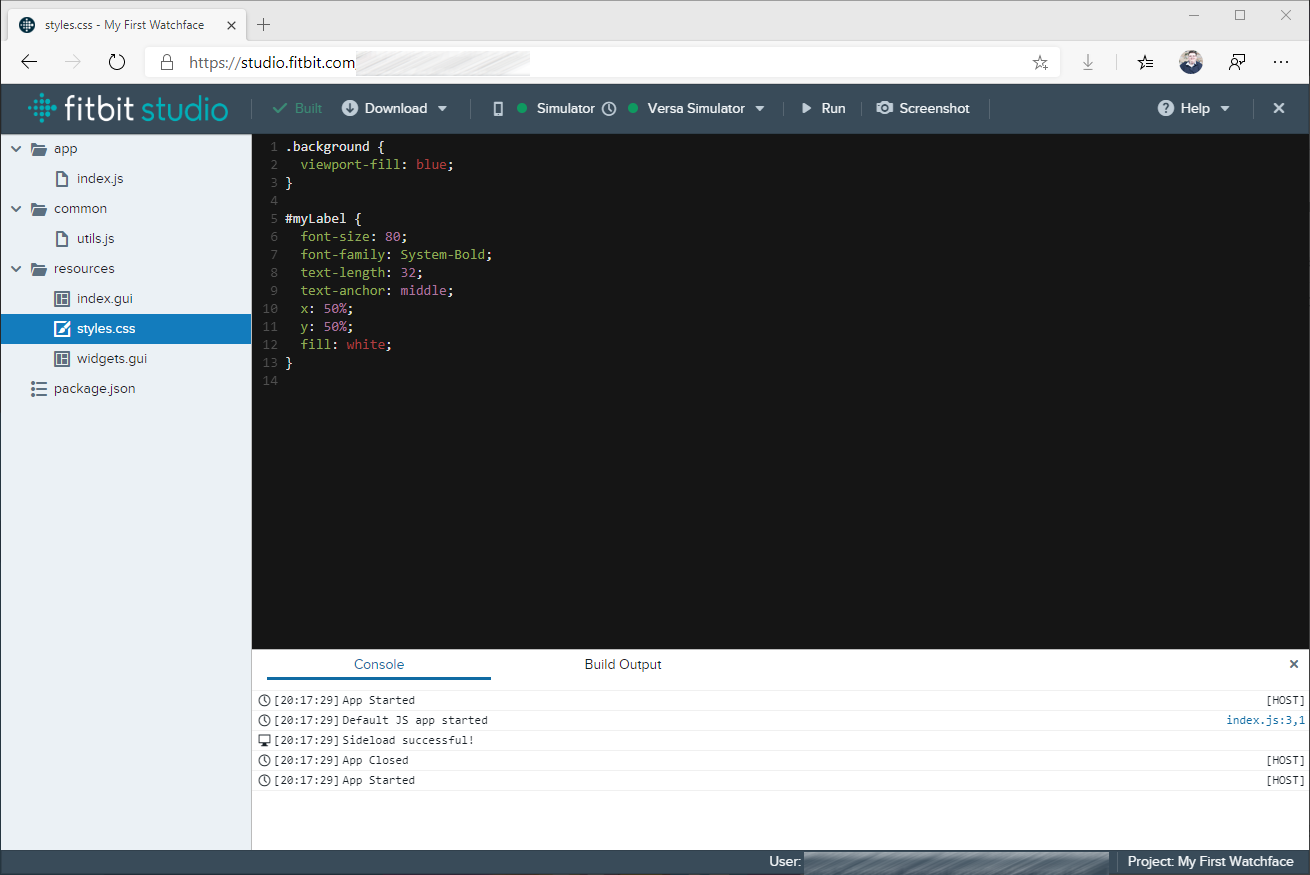Add the page to favorites with the star
This screenshot has width=1310, height=875.
[x=1040, y=62]
